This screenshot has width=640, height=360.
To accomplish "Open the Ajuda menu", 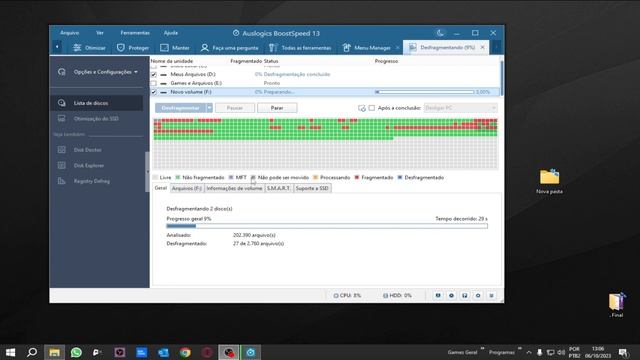I will [x=171, y=33].
